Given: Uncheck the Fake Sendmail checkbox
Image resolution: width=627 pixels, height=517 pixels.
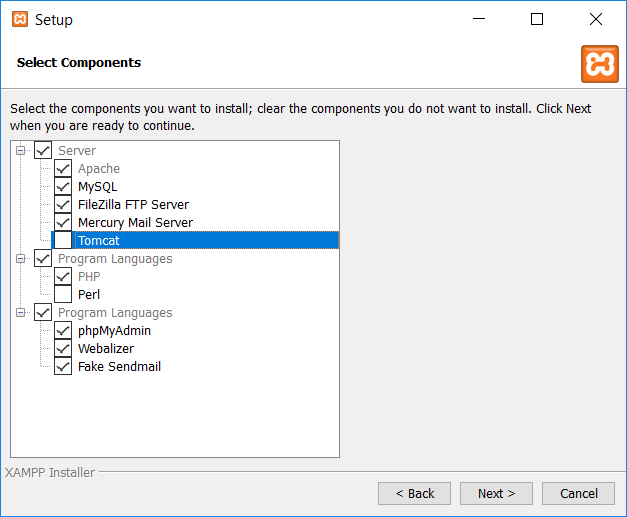Looking at the screenshot, I should [x=63, y=366].
